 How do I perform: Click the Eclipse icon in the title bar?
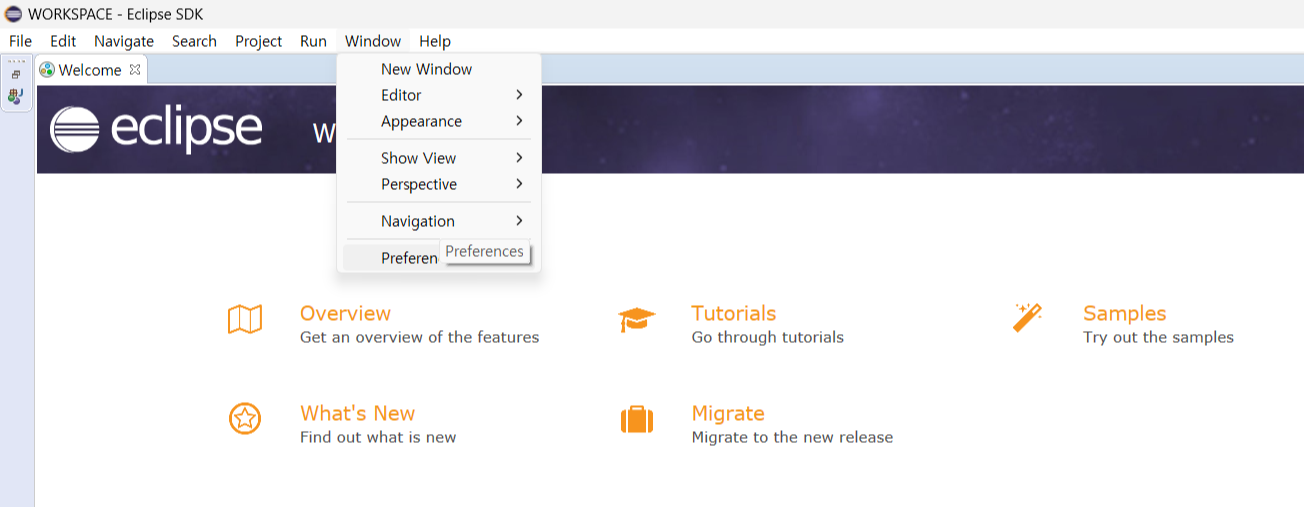click(14, 14)
